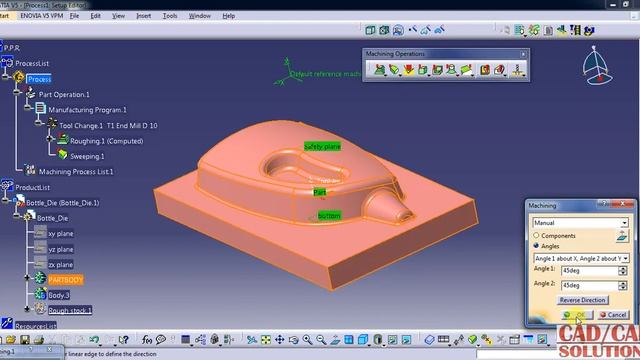Open the Help menu
Viewport: 640px width, 360px height.
(229, 16)
